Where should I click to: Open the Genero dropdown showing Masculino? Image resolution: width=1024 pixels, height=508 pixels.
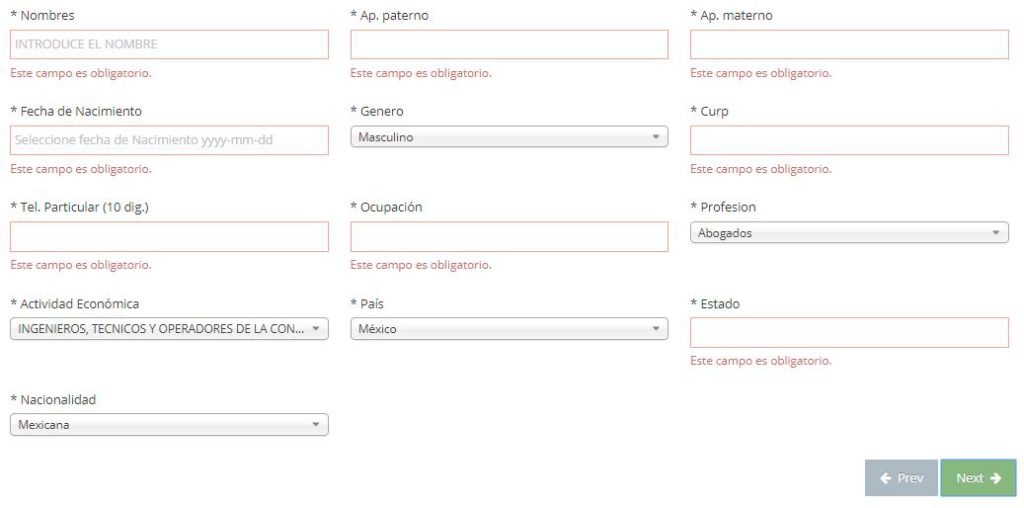pyautogui.click(x=500, y=138)
